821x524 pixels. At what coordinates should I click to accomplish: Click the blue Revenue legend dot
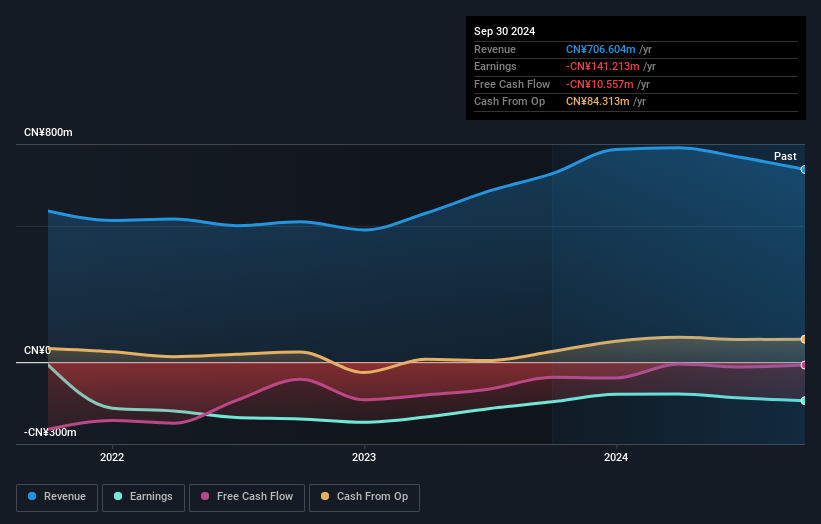(x=31, y=496)
